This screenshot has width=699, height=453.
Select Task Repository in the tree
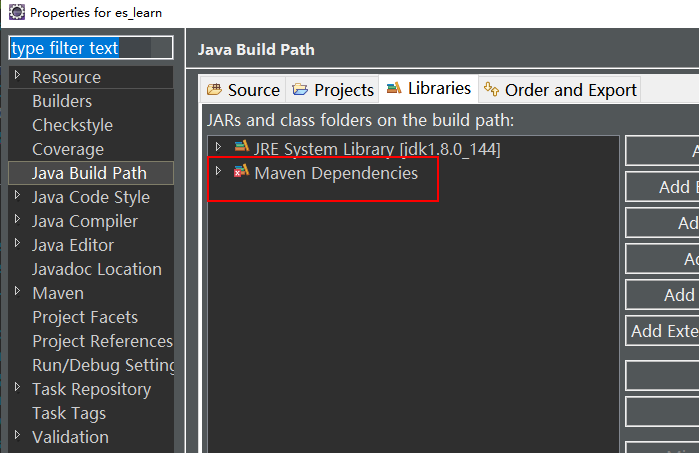[x=91, y=389]
